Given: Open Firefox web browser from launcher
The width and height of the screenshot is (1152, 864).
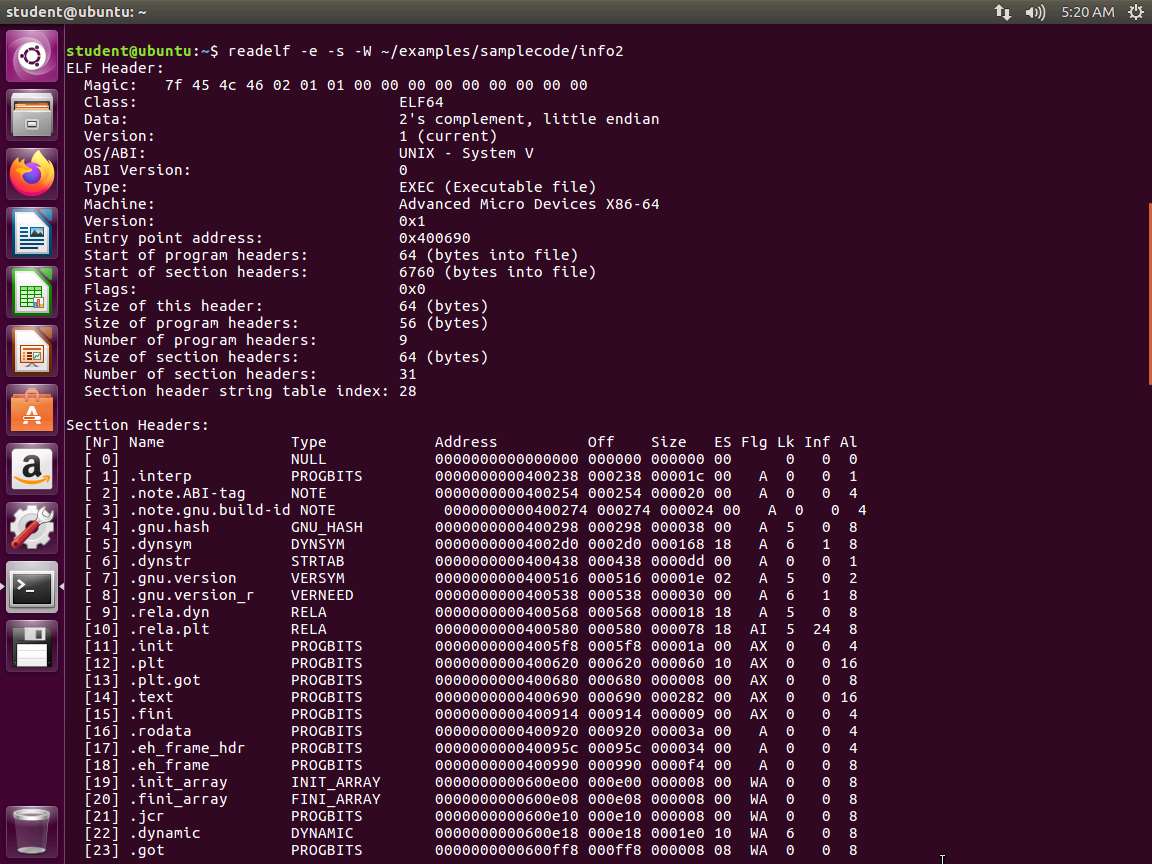Looking at the screenshot, I should tap(32, 174).
